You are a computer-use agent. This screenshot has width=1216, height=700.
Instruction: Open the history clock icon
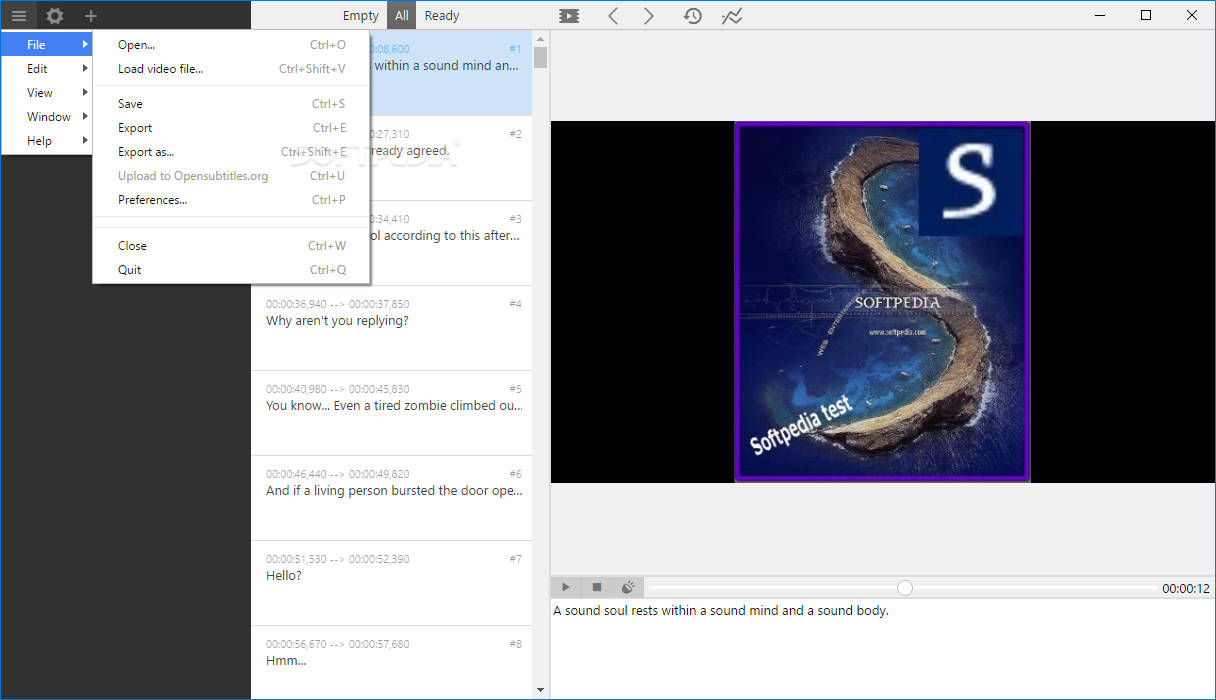(x=692, y=16)
